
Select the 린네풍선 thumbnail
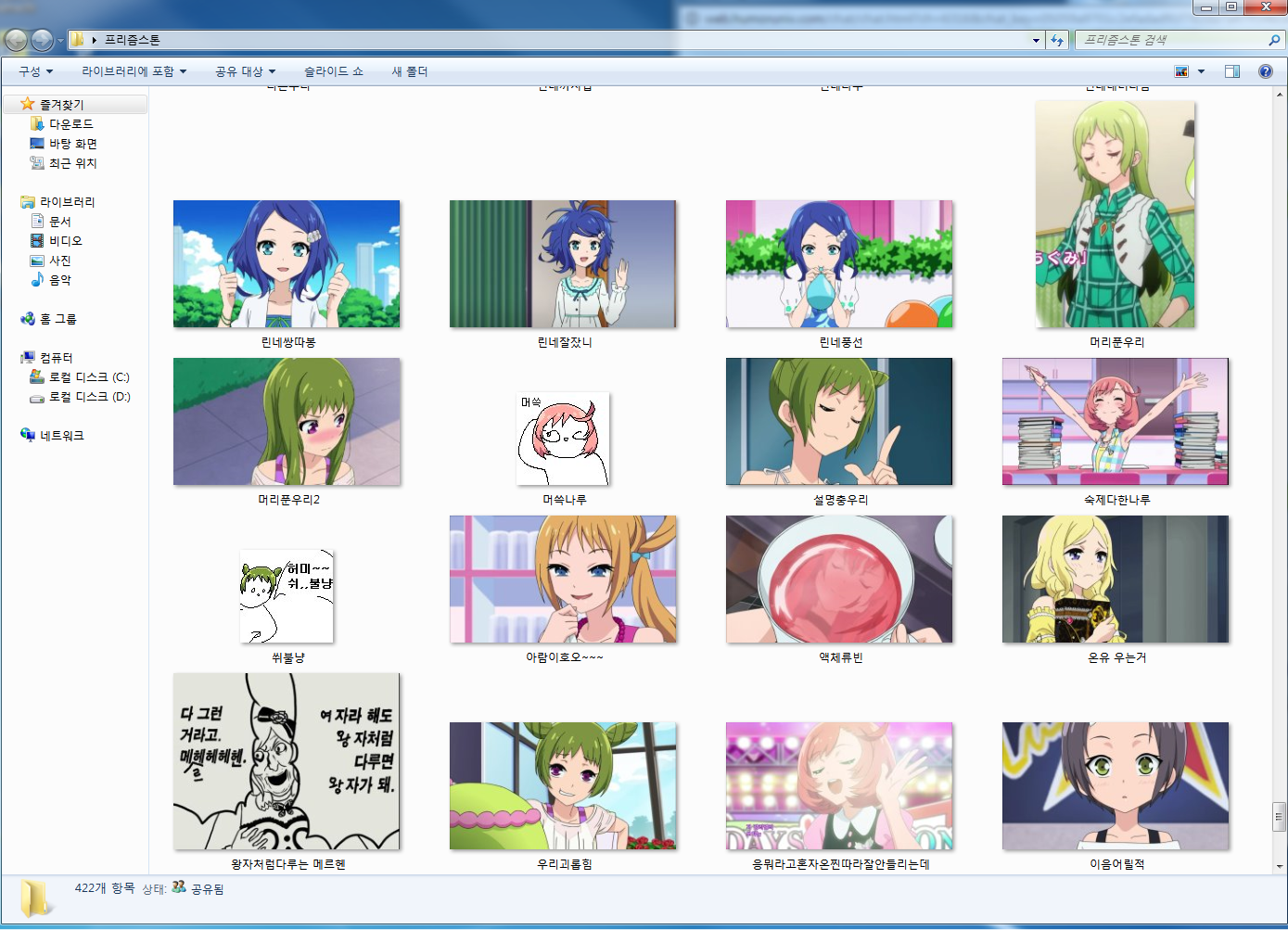click(x=839, y=263)
